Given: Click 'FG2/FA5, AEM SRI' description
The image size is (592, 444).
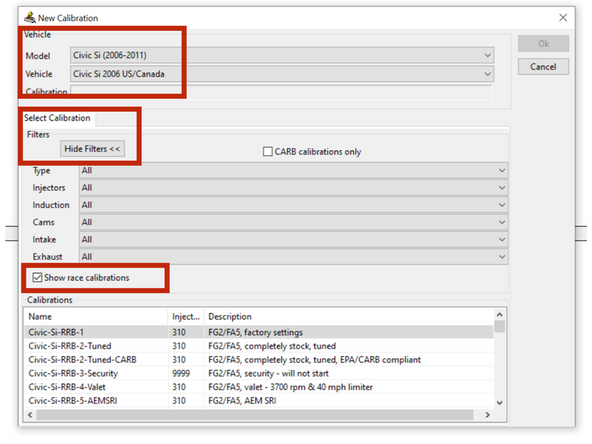Looking at the screenshot, I should pyautogui.click(x=242, y=401).
